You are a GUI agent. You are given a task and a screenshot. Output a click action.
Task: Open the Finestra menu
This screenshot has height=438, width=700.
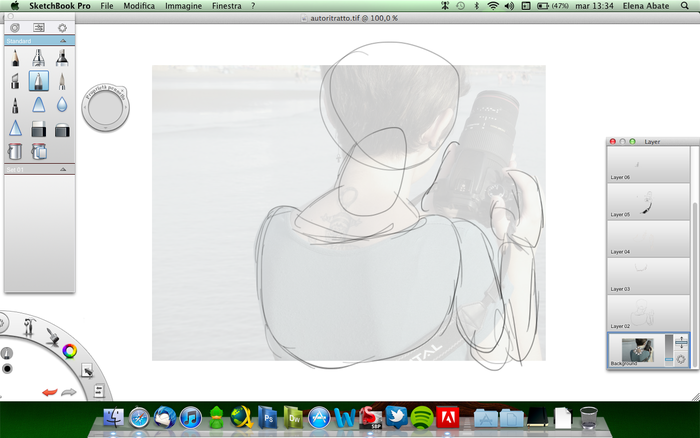[227, 6]
